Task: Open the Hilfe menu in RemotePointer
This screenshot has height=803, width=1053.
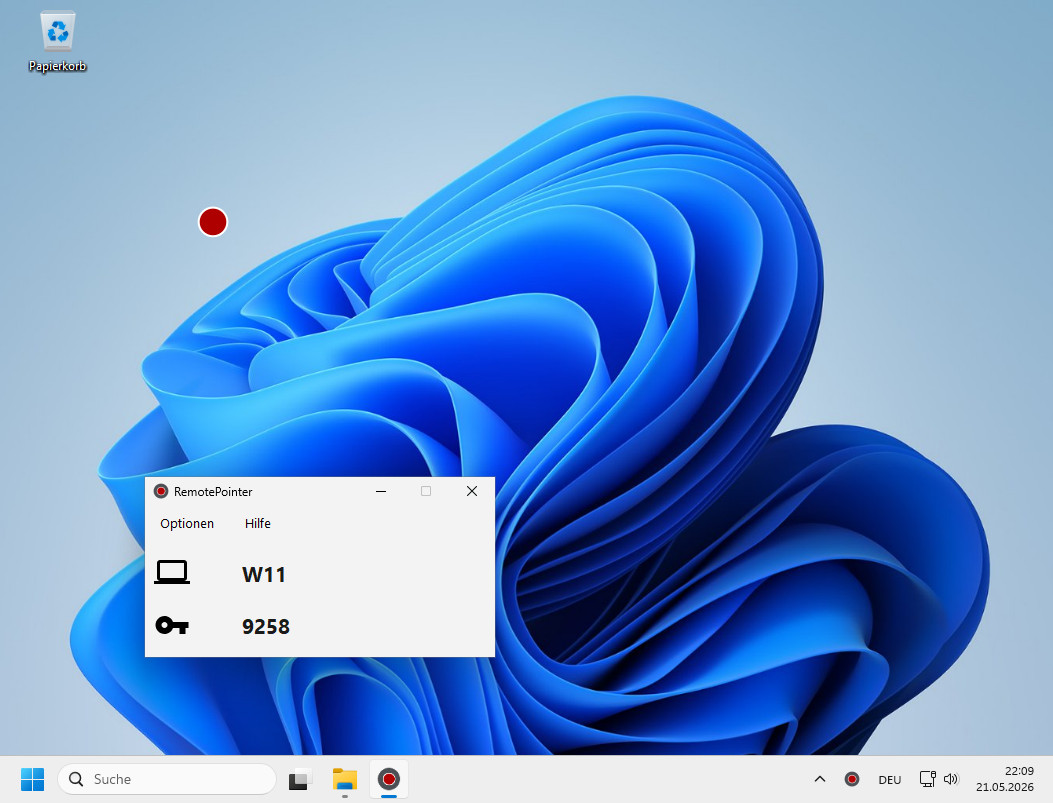Action: (257, 524)
